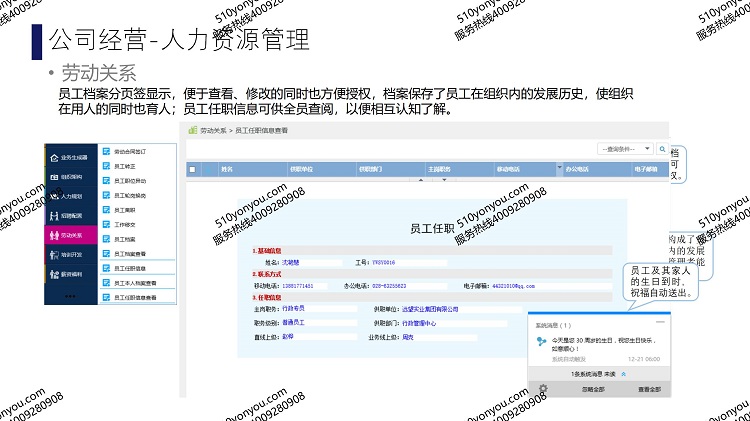The image size is (750, 421).
Task: Tick the select-all checkbox in table header
Action: pyautogui.click(x=193, y=169)
